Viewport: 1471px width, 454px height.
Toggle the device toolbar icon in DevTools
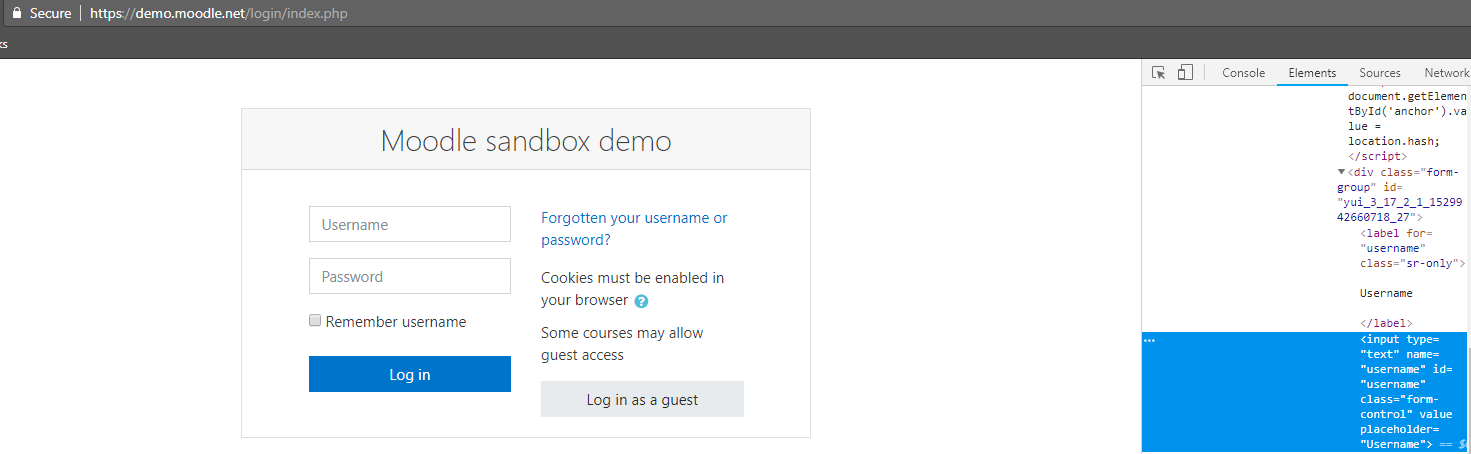click(1185, 73)
